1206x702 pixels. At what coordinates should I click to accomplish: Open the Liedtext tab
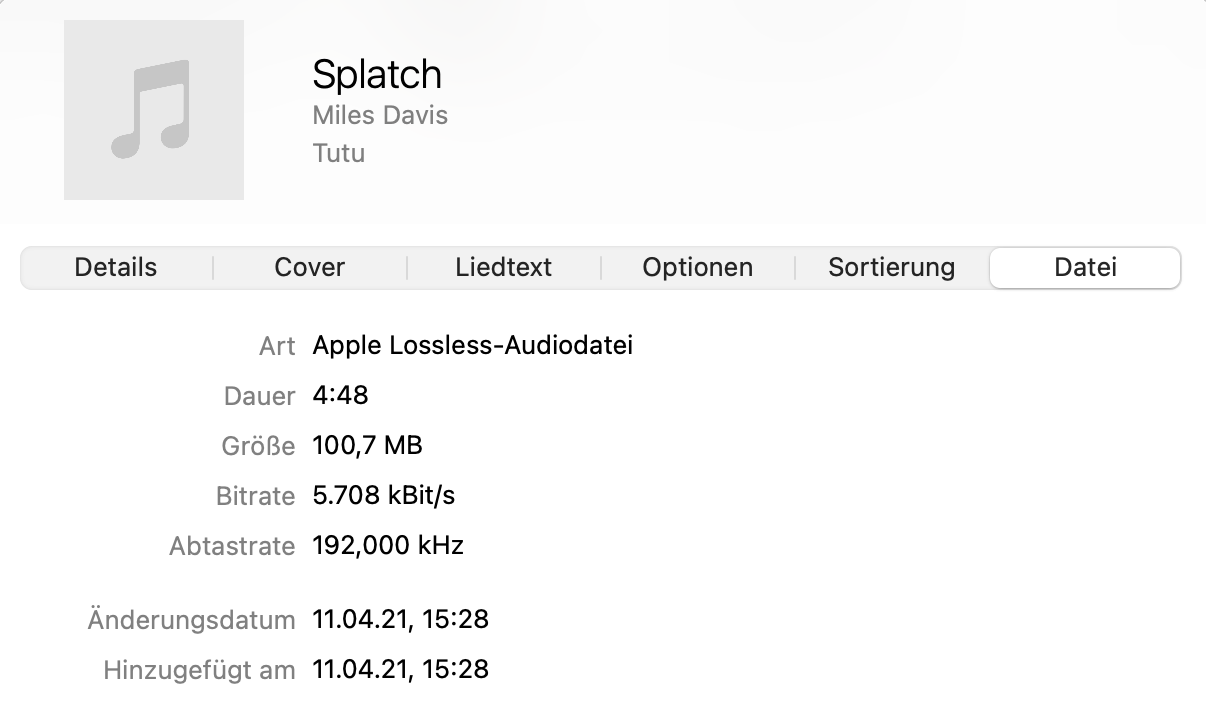point(504,268)
